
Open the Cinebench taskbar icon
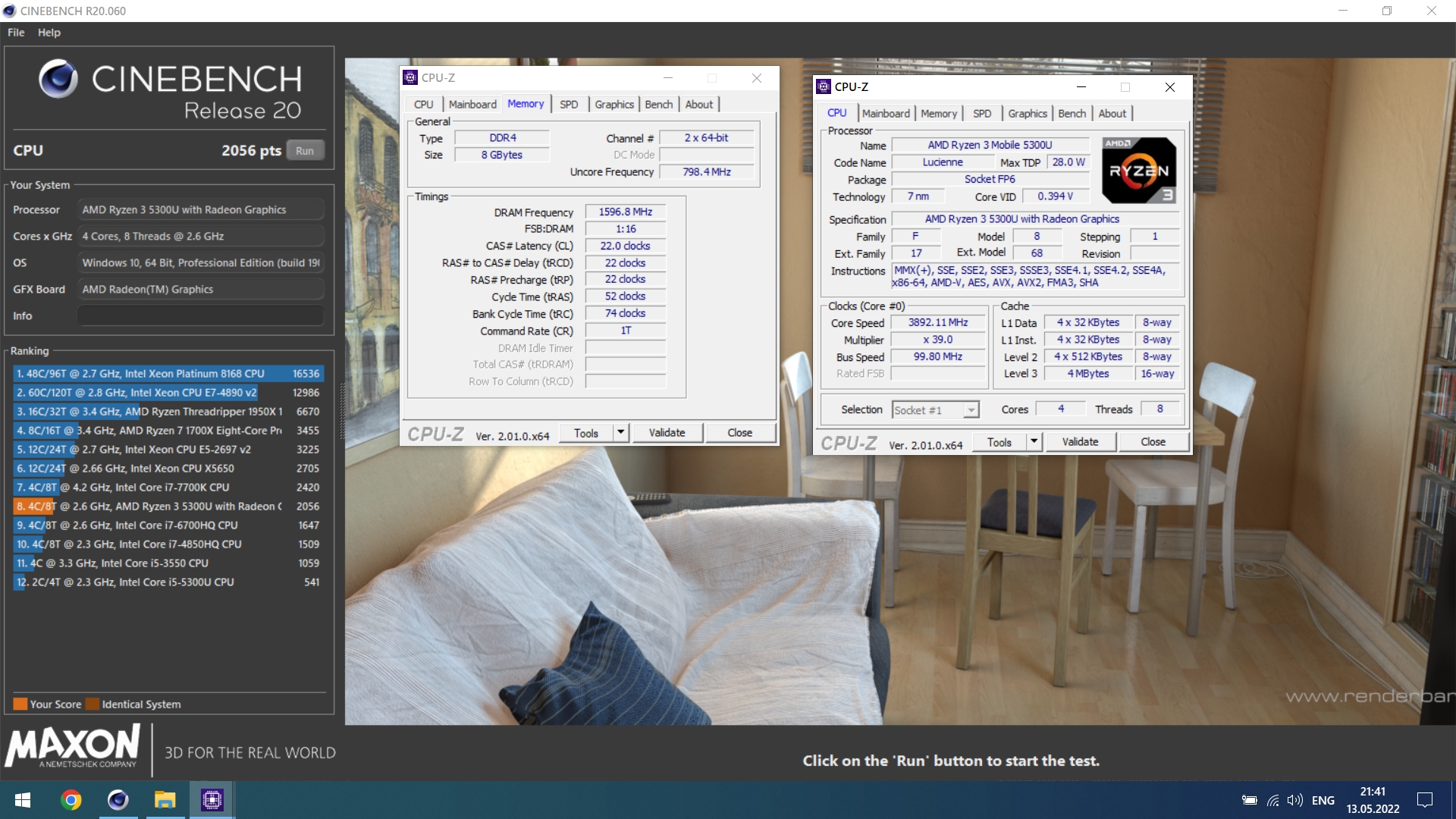click(x=118, y=800)
